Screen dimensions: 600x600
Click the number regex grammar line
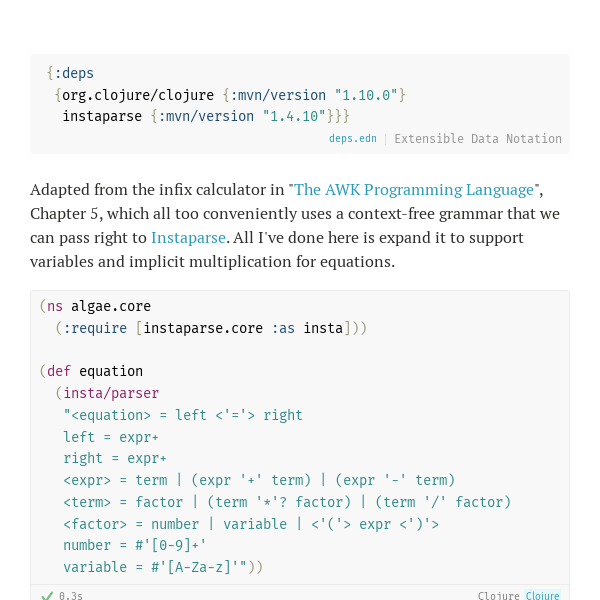[135, 545]
